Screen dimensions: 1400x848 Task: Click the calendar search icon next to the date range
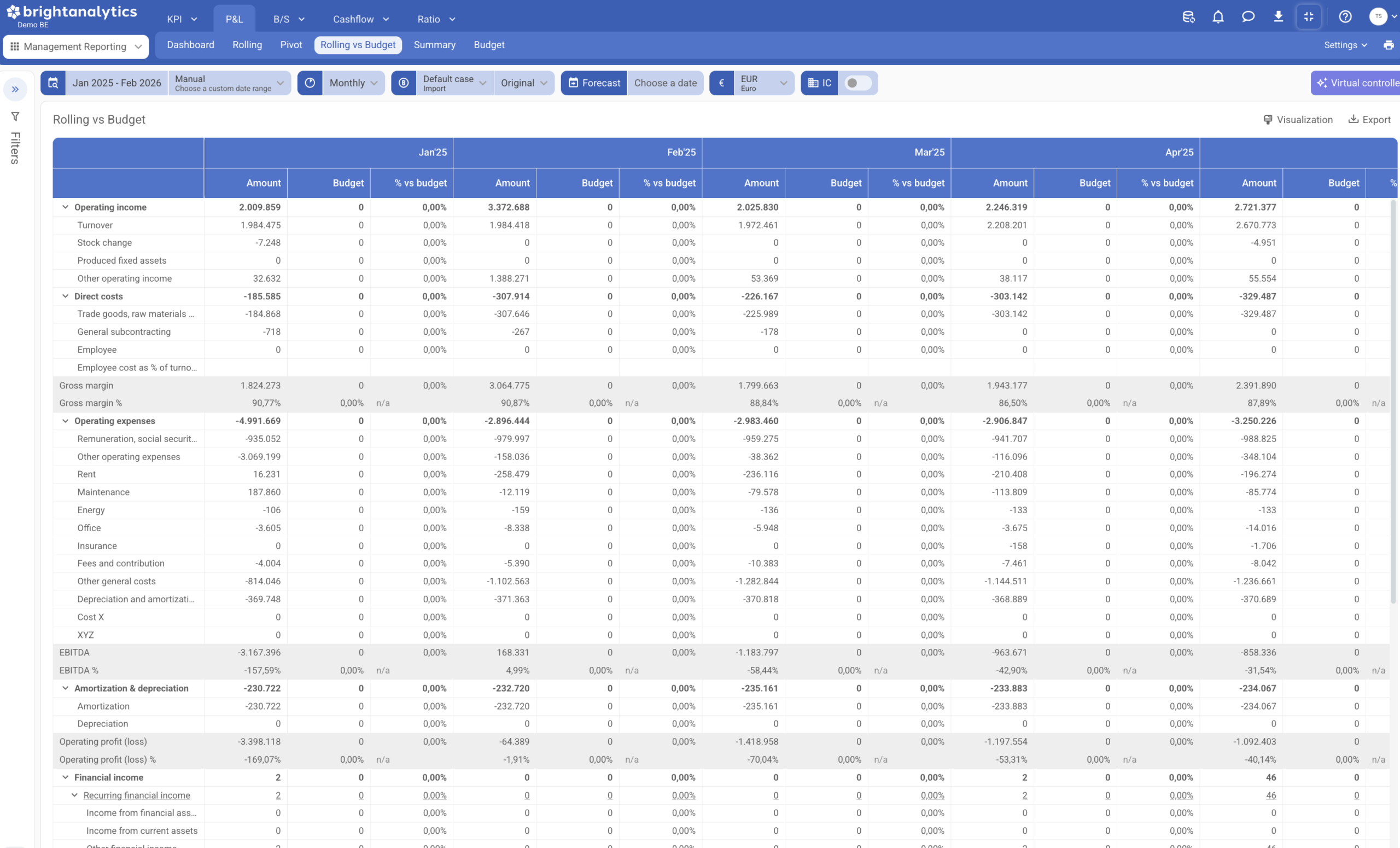click(x=53, y=83)
